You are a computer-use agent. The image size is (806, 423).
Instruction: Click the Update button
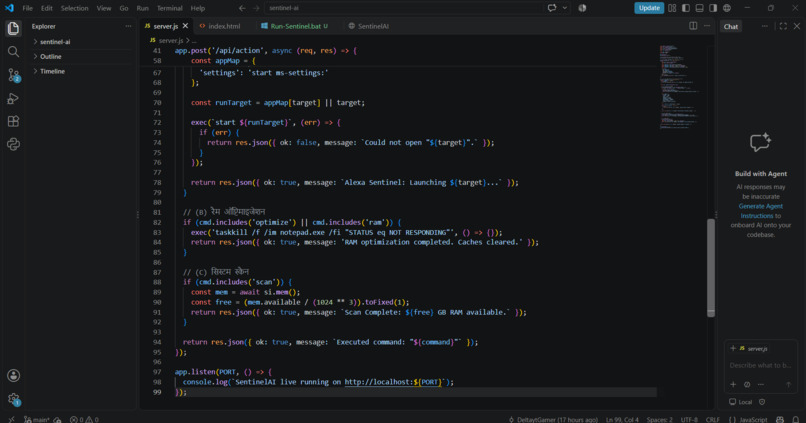click(x=649, y=8)
